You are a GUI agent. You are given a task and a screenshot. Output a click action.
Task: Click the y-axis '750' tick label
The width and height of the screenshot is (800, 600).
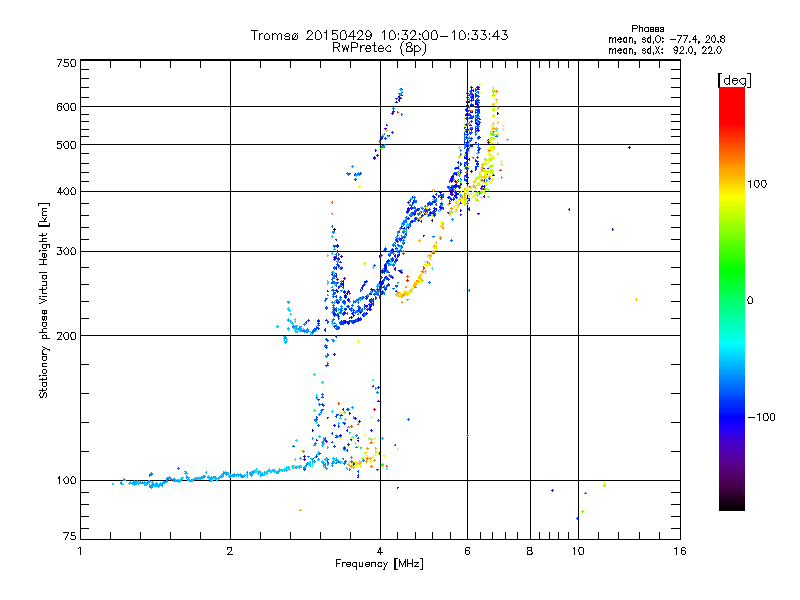[66, 63]
